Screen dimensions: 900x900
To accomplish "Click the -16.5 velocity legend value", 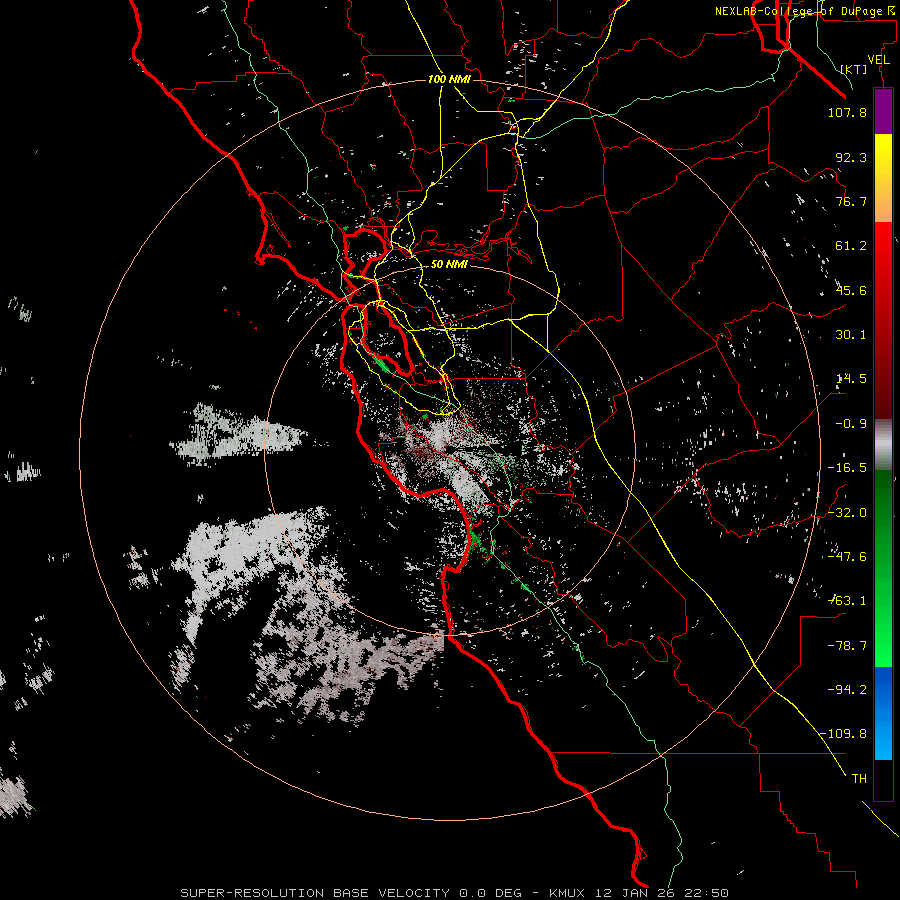I will point(847,468).
